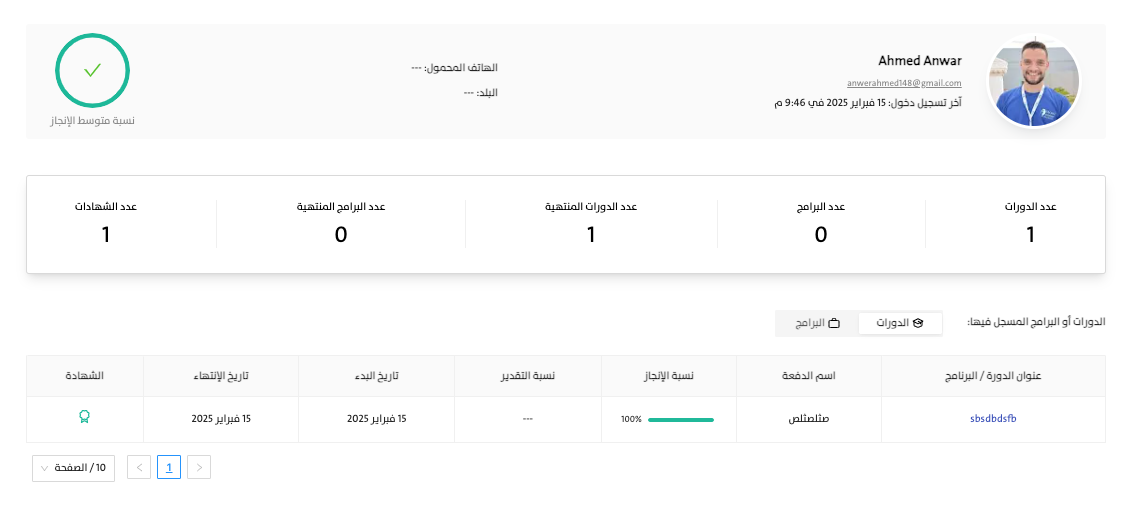The height and width of the screenshot is (508, 1139).
Task: Click the Ahmed Anwar user name
Action: pyautogui.click(x=919, y=61)
